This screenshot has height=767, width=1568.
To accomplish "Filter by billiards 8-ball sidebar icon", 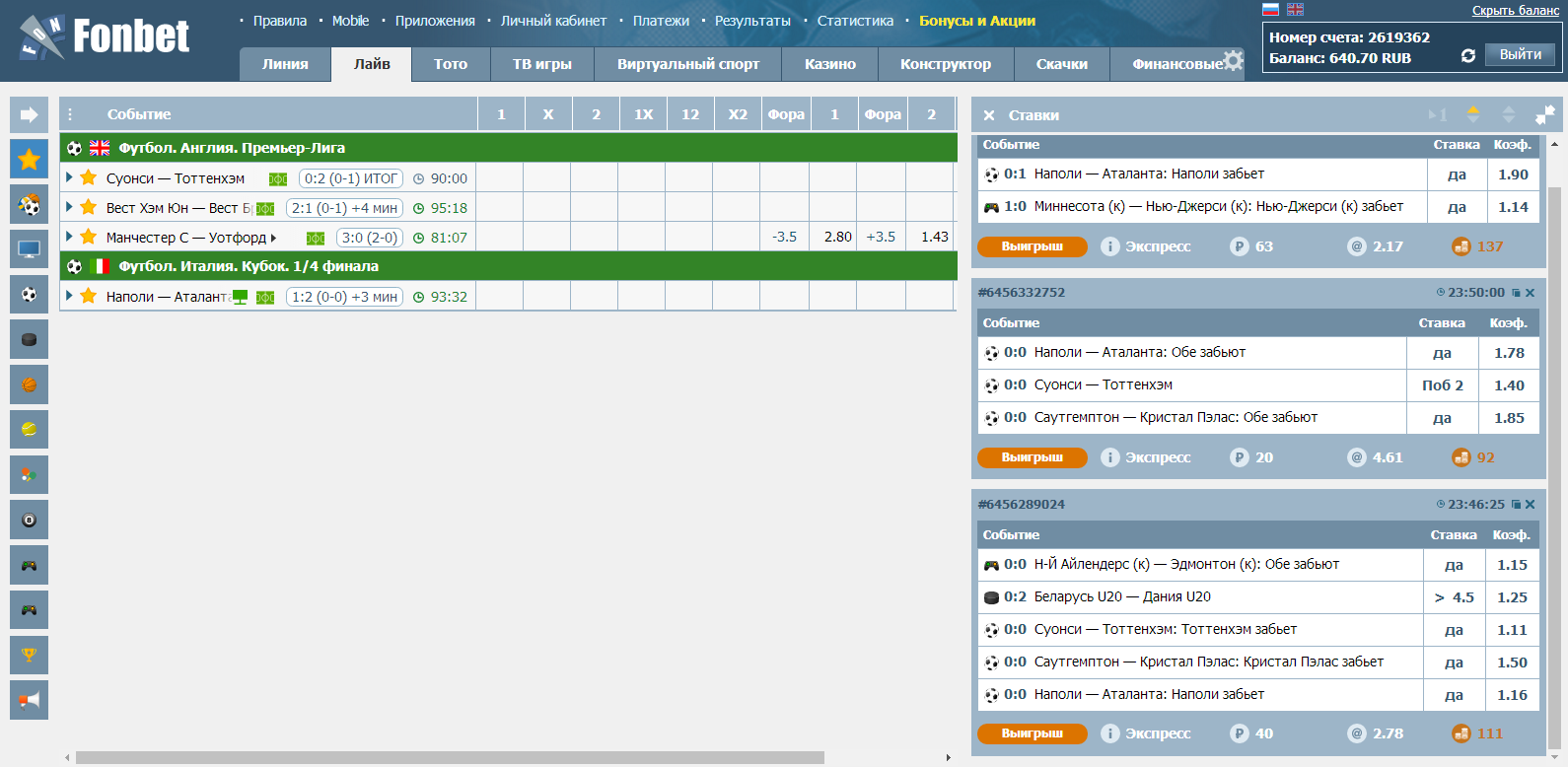I will (x=29, y=520).
